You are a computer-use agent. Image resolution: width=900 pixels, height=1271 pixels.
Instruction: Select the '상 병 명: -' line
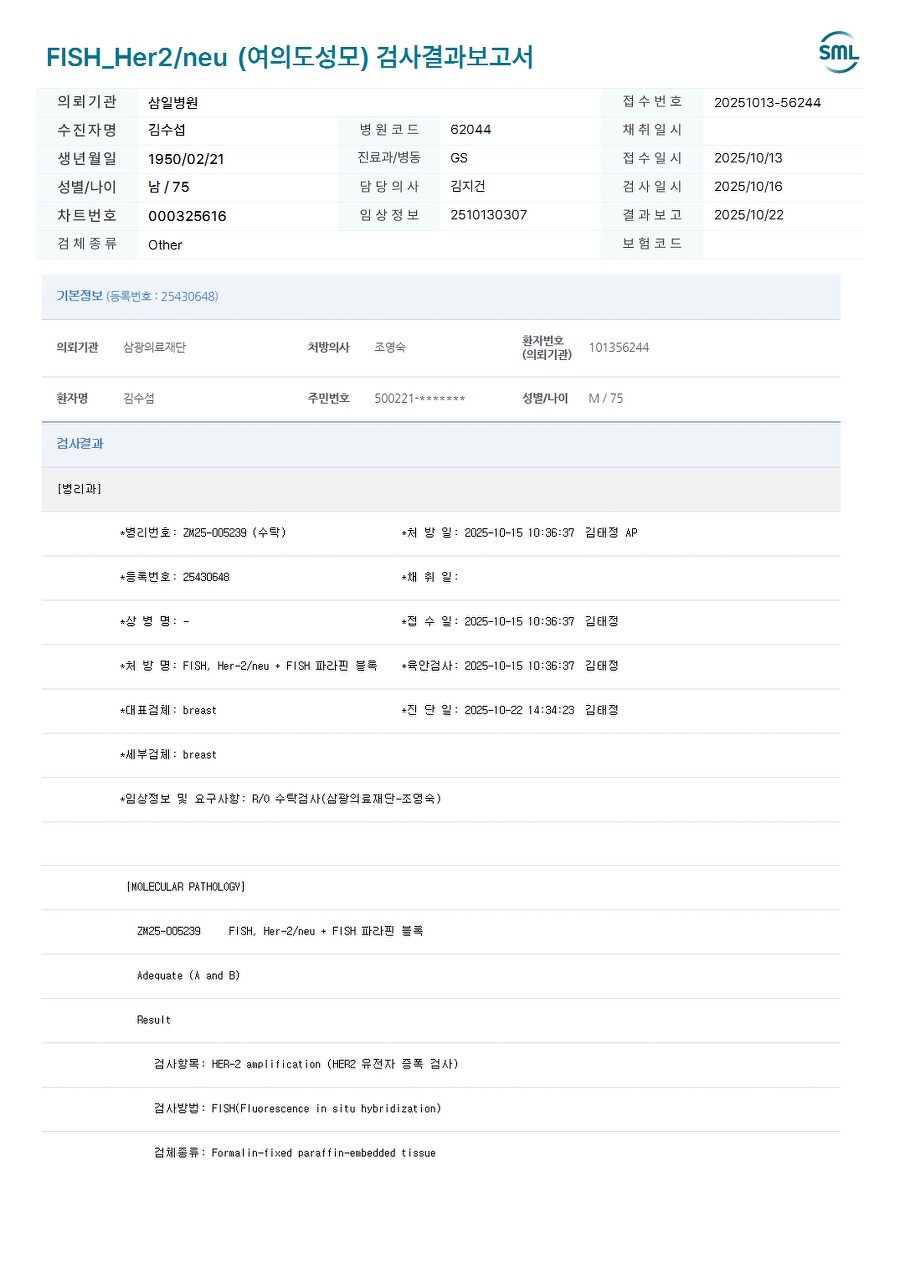[x=154, y=621]
